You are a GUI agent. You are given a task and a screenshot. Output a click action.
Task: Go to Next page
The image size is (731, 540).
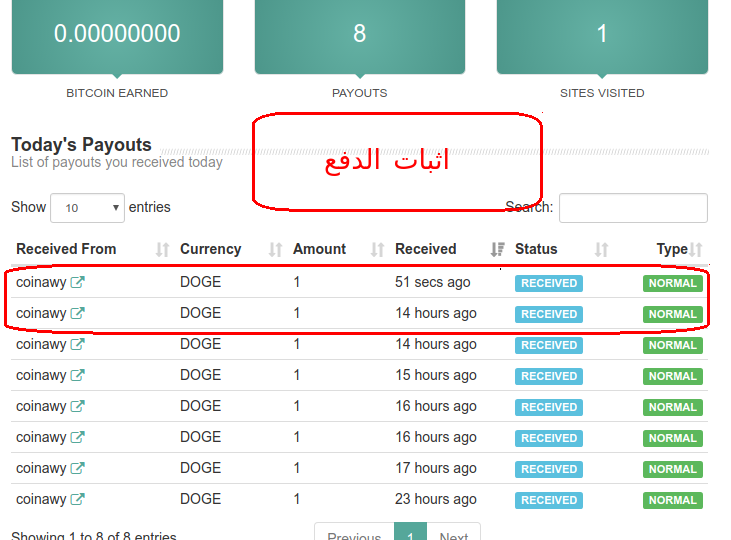pos(454,534)
